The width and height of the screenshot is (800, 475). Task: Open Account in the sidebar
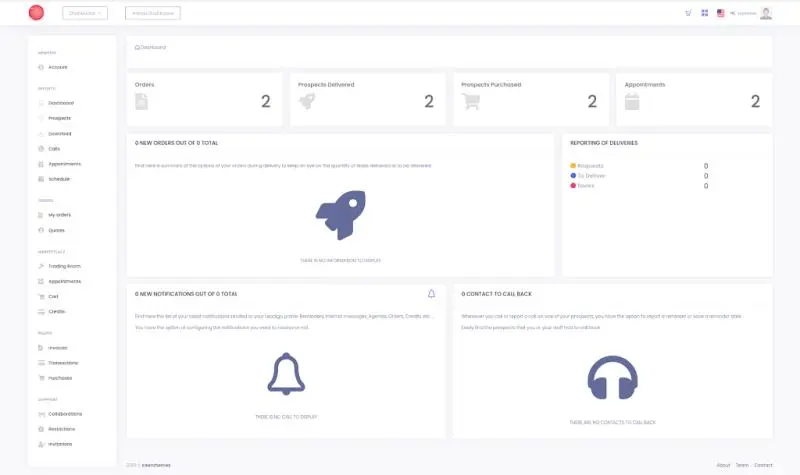(x=58, y=67)
